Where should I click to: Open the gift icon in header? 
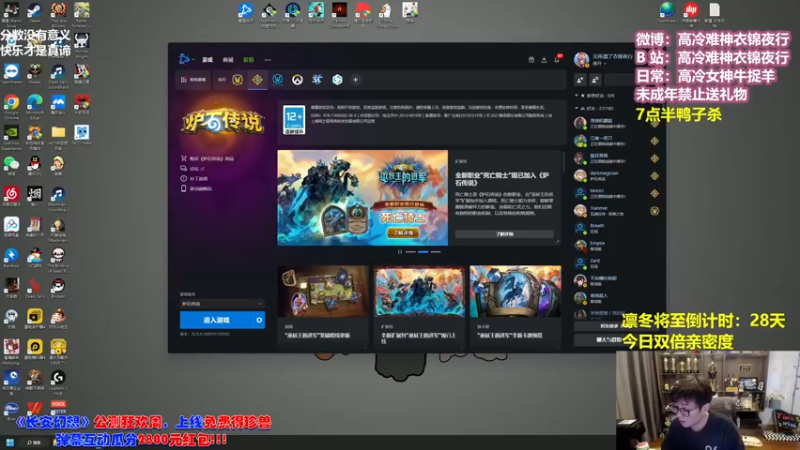[x=531, y=60]
